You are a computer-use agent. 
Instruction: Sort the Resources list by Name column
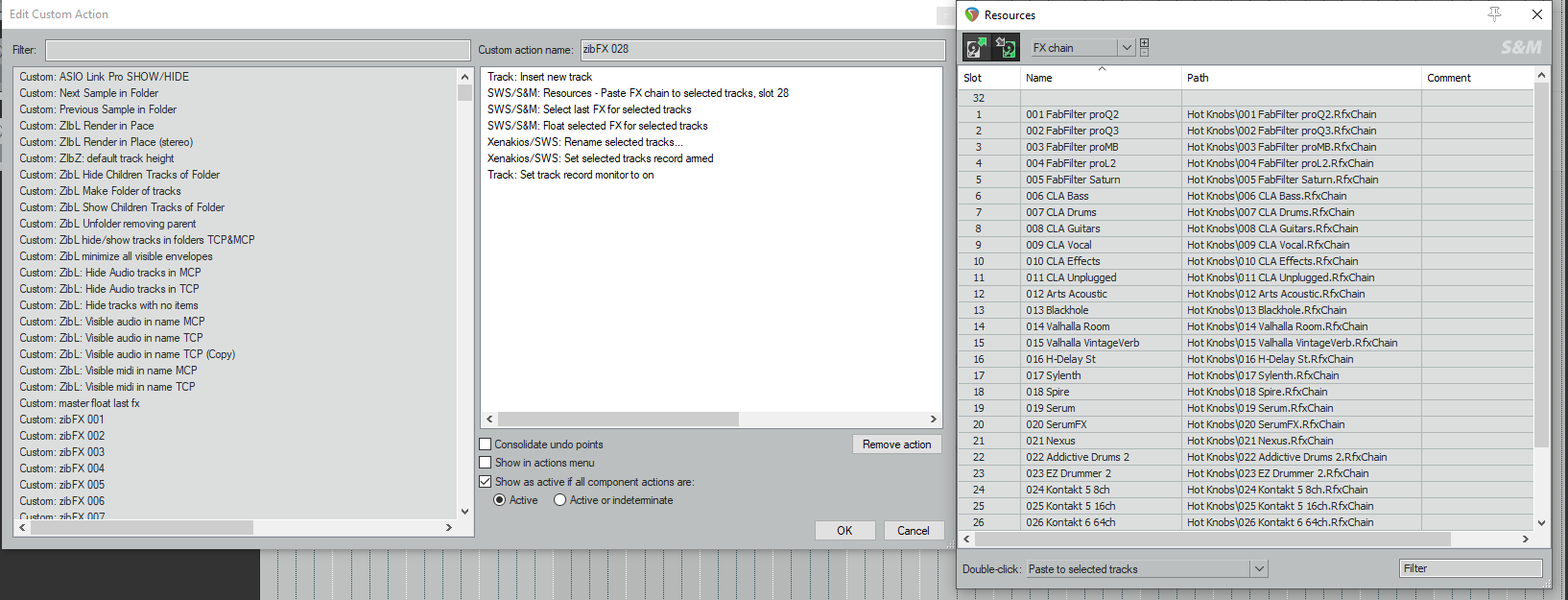click(1101, 78)
